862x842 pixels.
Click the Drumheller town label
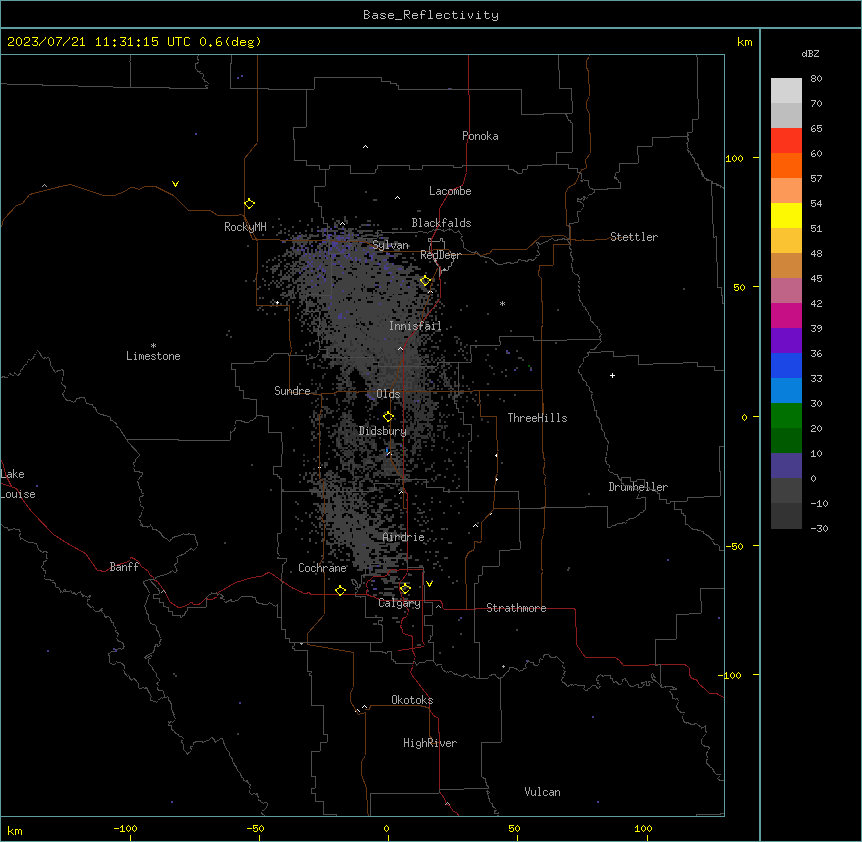(x=638, y=487)
